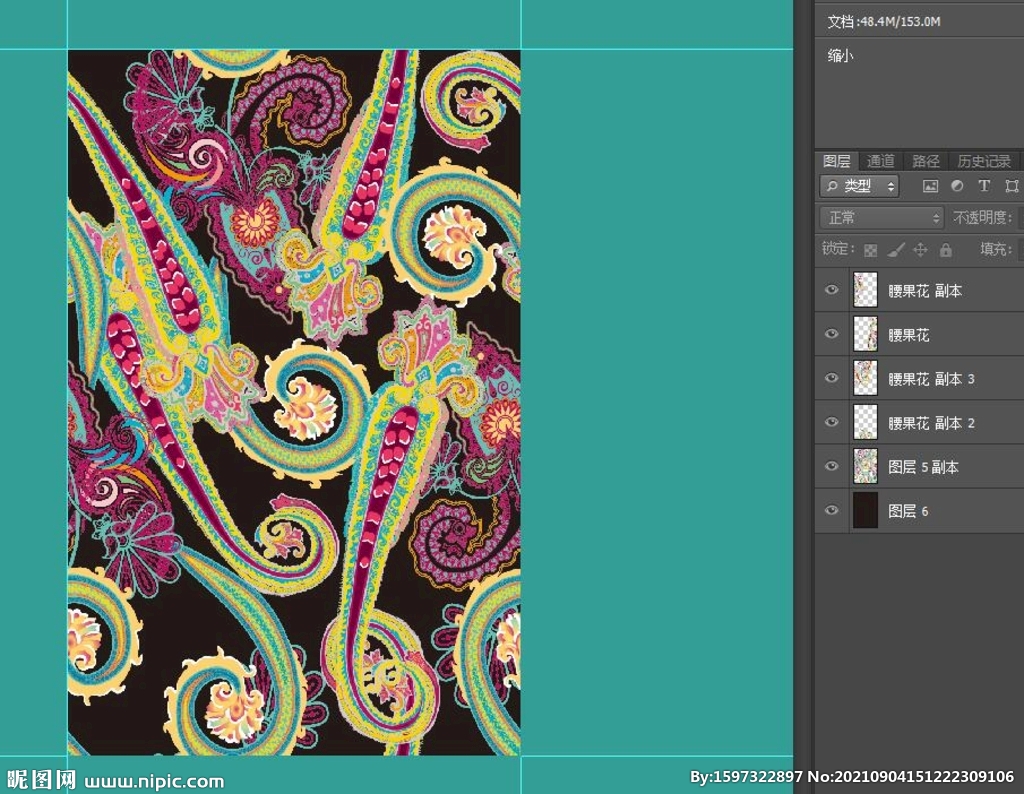Toggle eye icon for 腰果花 副本 3
The image size is (1024, 794).
(x=831, y=378)
